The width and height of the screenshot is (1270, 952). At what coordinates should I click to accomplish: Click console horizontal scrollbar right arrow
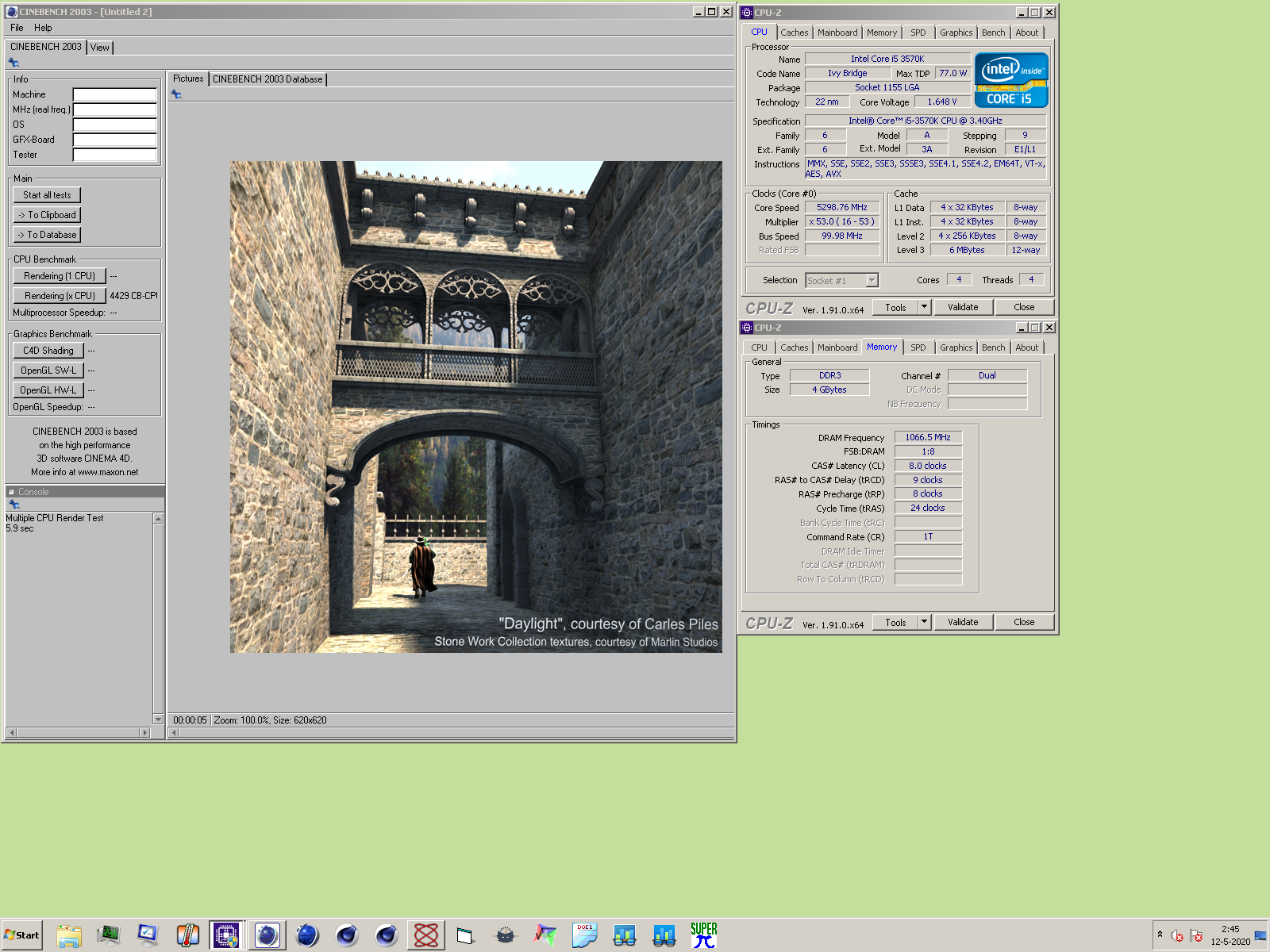click(x=144, y=732)
